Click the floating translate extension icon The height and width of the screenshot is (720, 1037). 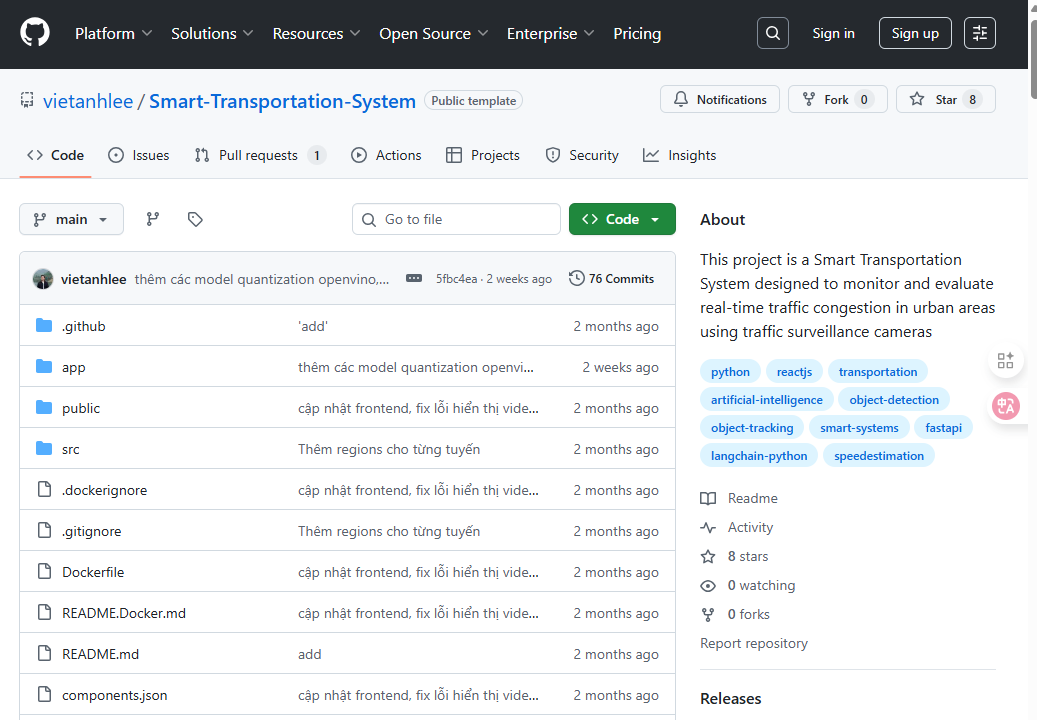click(x=1005, y=406)
